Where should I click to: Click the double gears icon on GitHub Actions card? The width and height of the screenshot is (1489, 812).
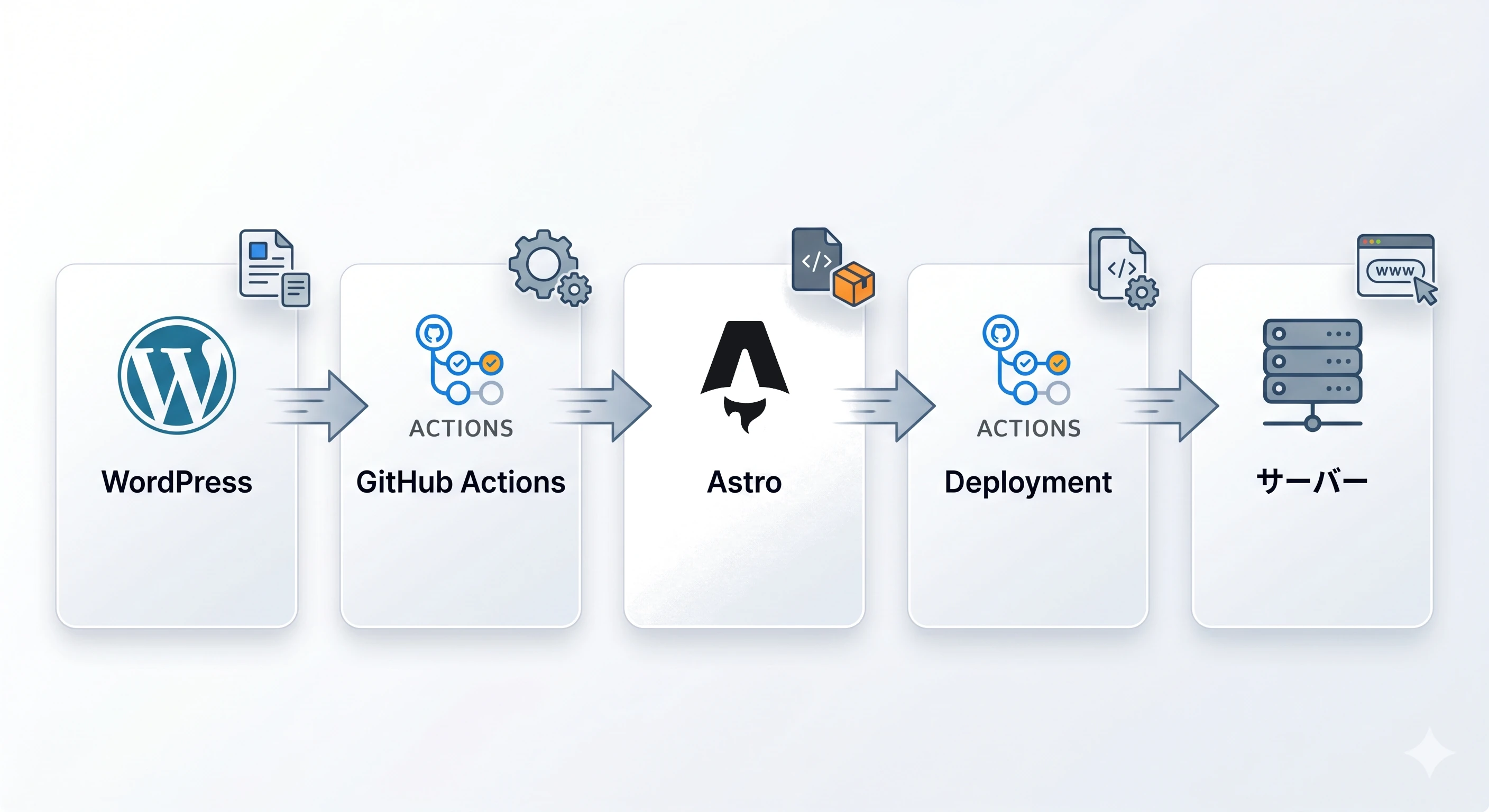[550, 267]
